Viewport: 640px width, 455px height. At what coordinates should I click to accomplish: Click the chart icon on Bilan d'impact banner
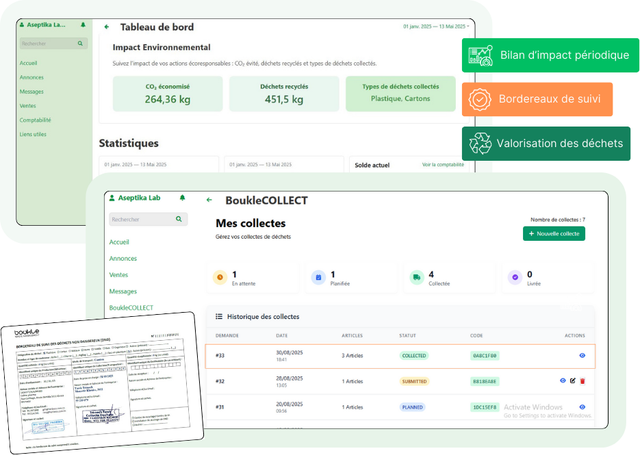click(x=480, y=55)
